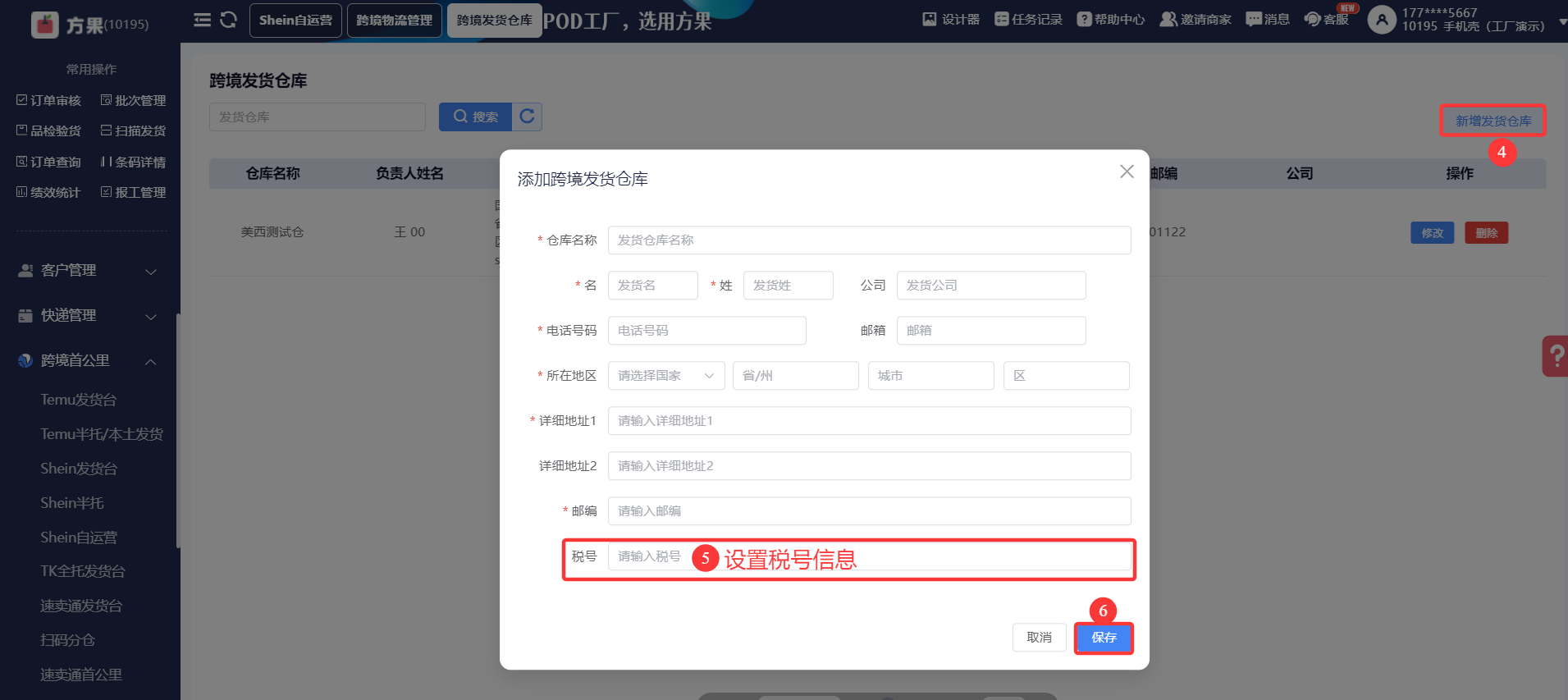Click the 详细地址1 input field
The image size is (1568, 700).
[870, 421]
